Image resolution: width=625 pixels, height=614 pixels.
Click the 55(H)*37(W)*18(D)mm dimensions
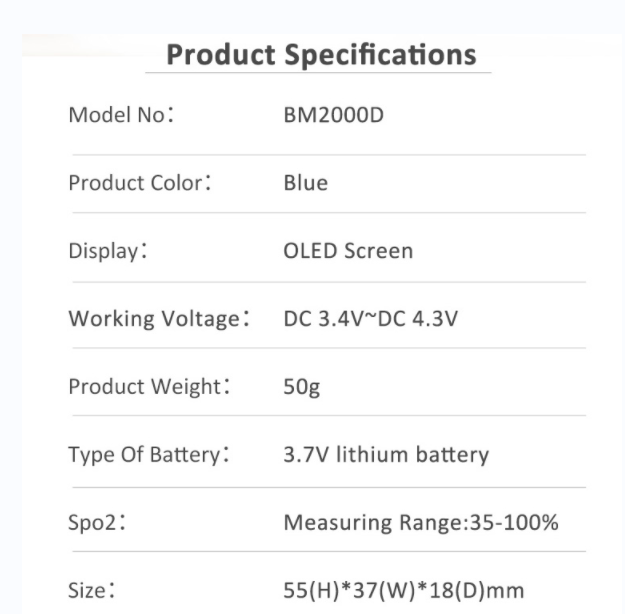pos(403,590)
